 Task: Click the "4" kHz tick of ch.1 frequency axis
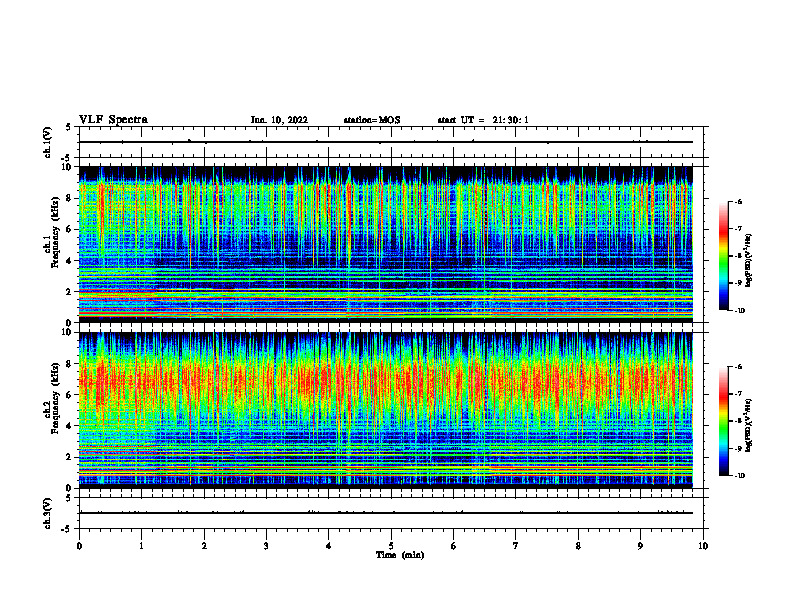70,261
